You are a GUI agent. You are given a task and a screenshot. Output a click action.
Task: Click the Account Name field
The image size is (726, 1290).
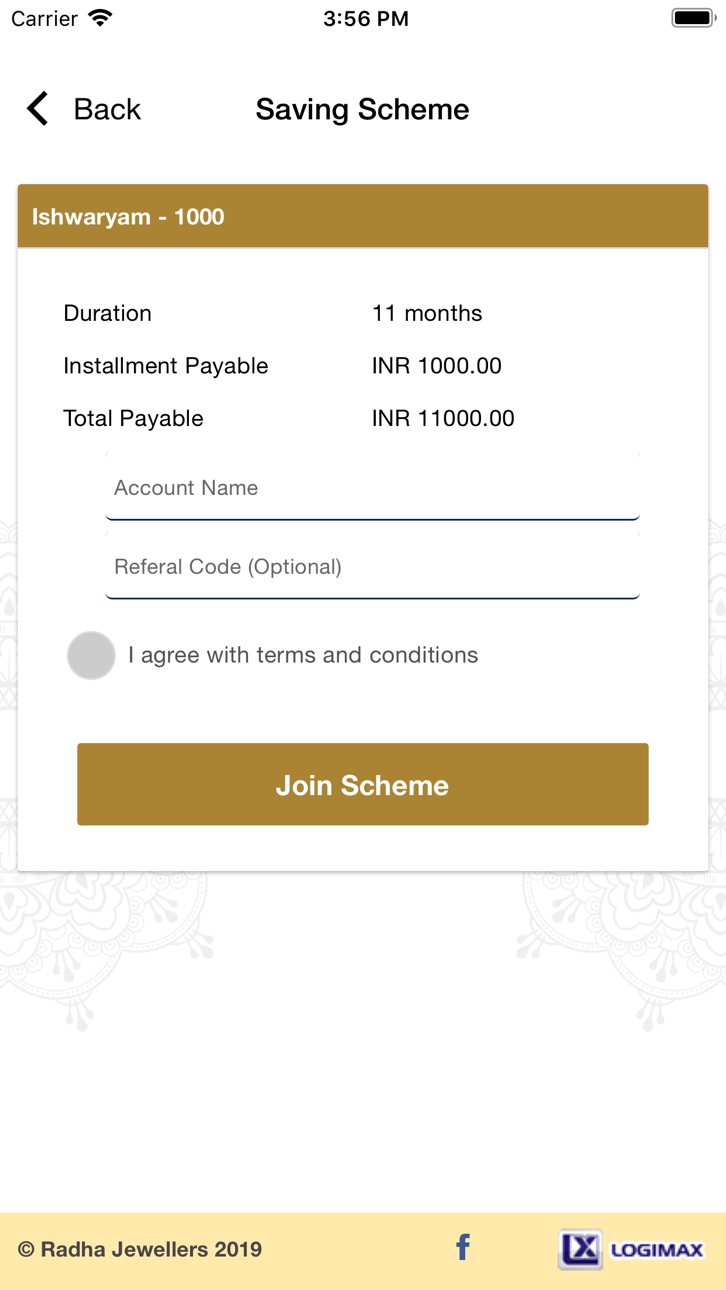[372, 487]
